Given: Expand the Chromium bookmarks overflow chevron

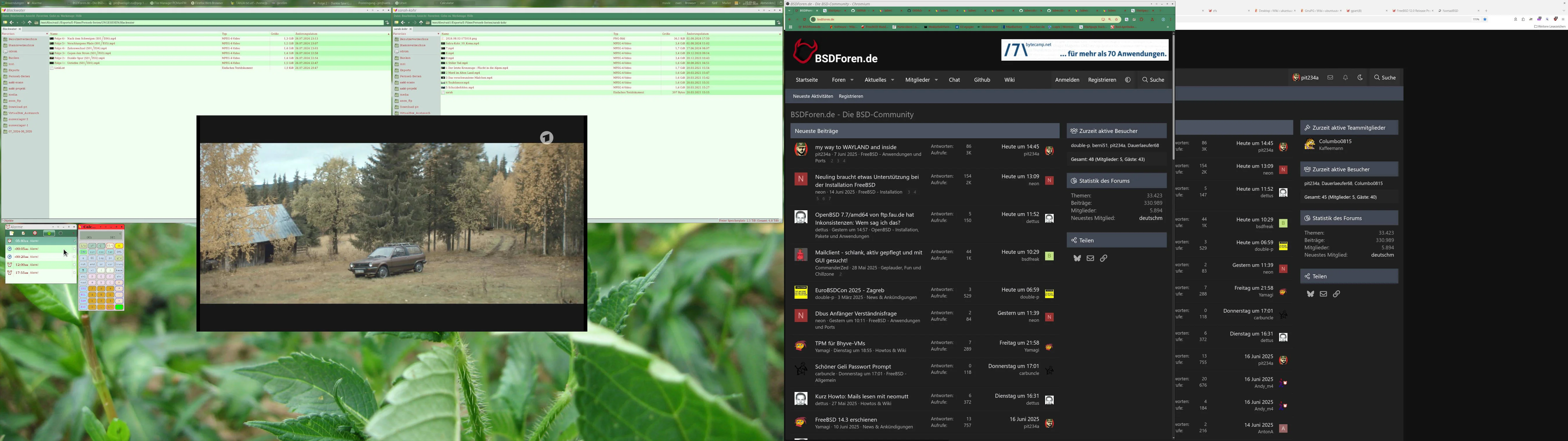Looking at the screenshot, I should (x=1168, y=27).
